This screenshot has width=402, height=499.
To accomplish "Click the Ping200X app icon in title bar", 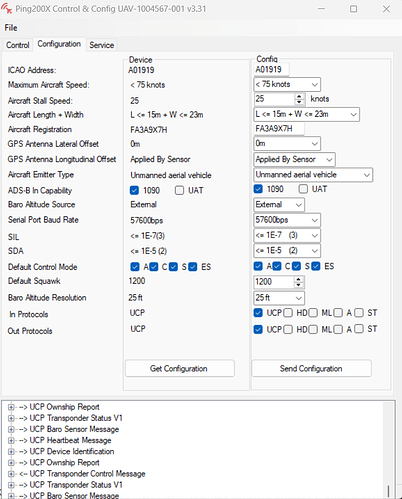I will [7, 8].
